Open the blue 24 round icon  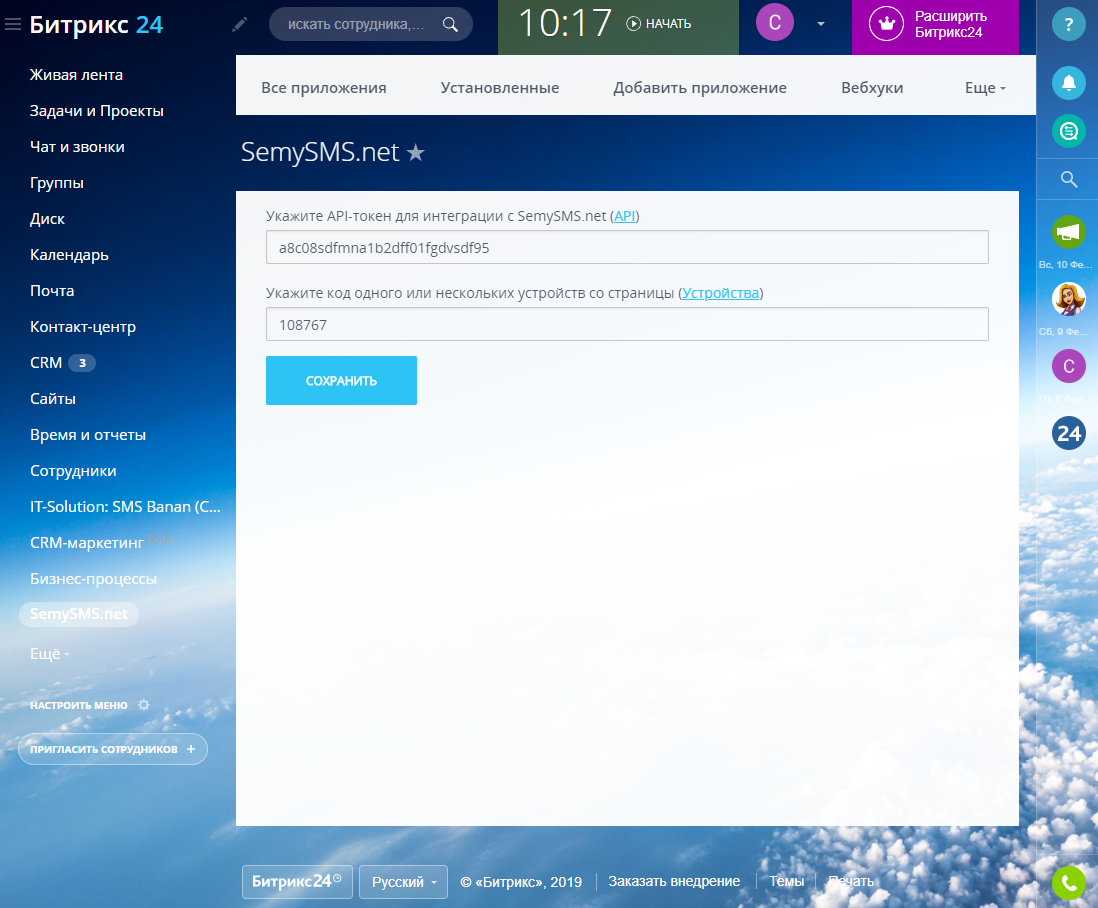[x=1069, y=433]
